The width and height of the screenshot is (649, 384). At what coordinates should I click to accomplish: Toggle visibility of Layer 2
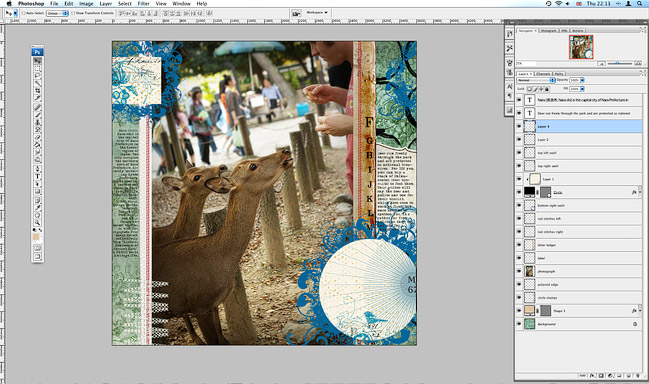[x=519, y=139]
